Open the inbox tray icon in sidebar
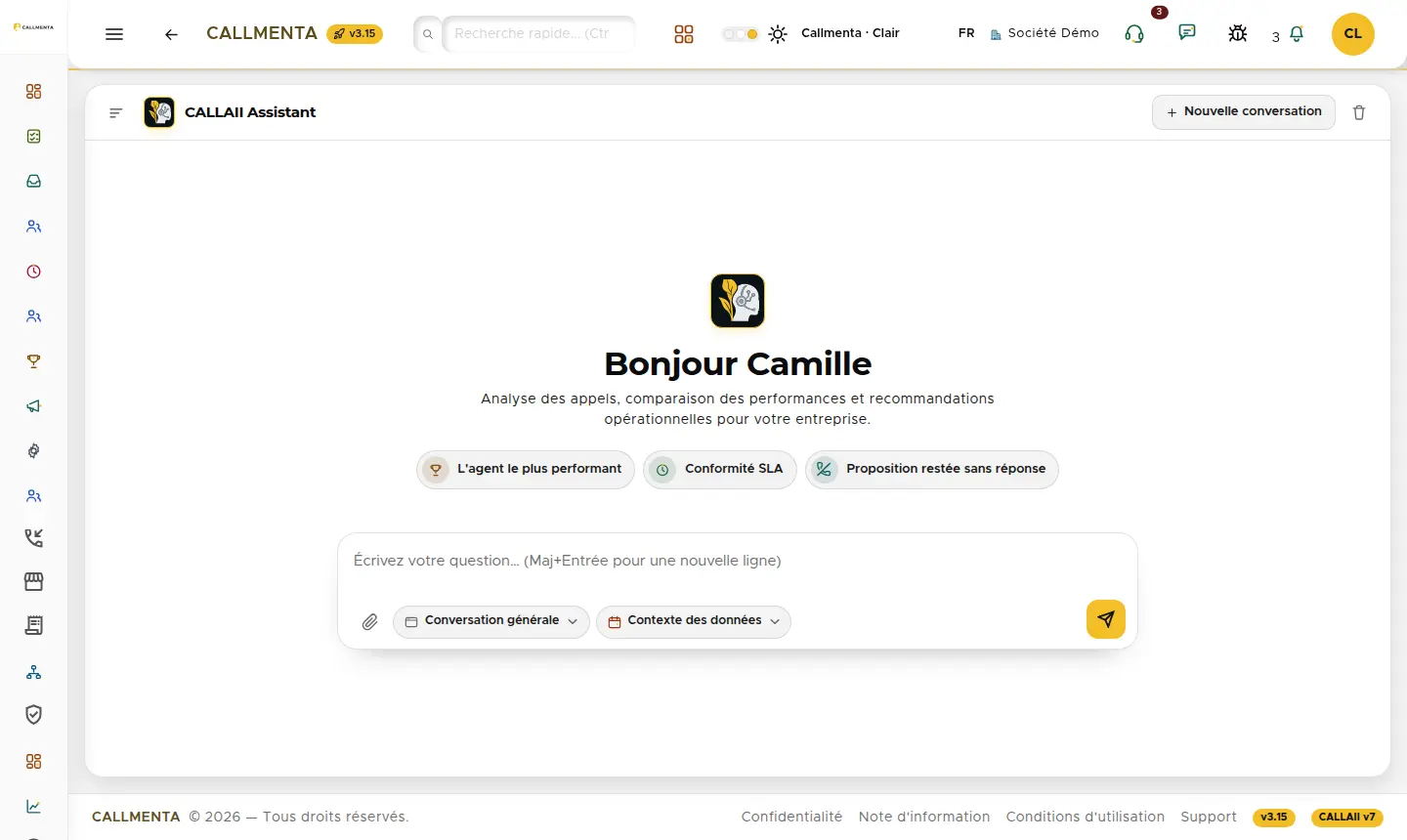1407x840 pixels. coord(34,182)
